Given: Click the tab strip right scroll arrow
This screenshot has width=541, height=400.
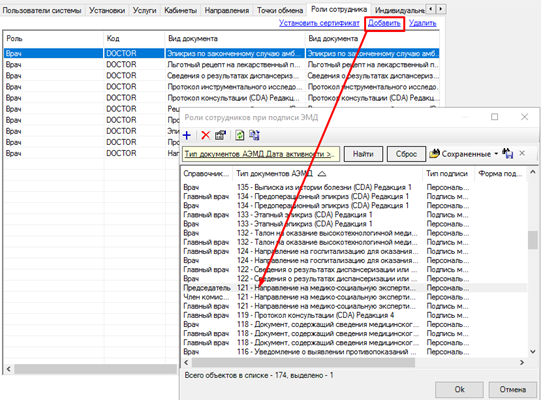Looking at the screenshot, I should (441, 9).
